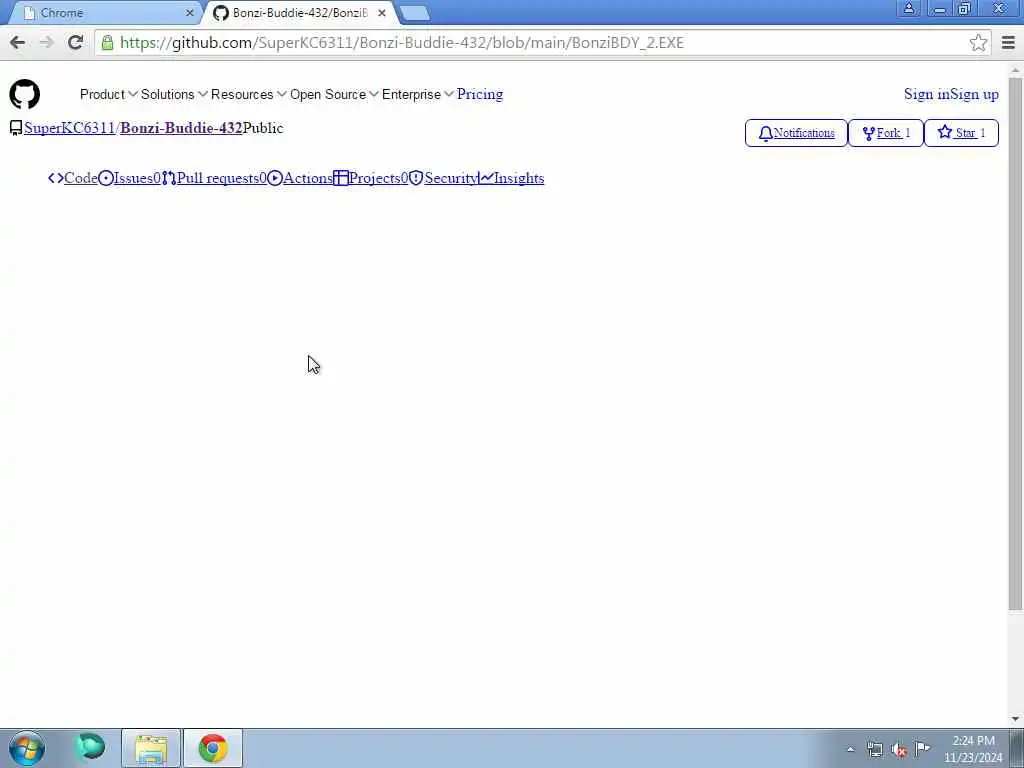The width and height of the screenshot is (1024, 768).
Task: Click the taskbar clock showing 2:24 PM
Action: coord(972,749)
